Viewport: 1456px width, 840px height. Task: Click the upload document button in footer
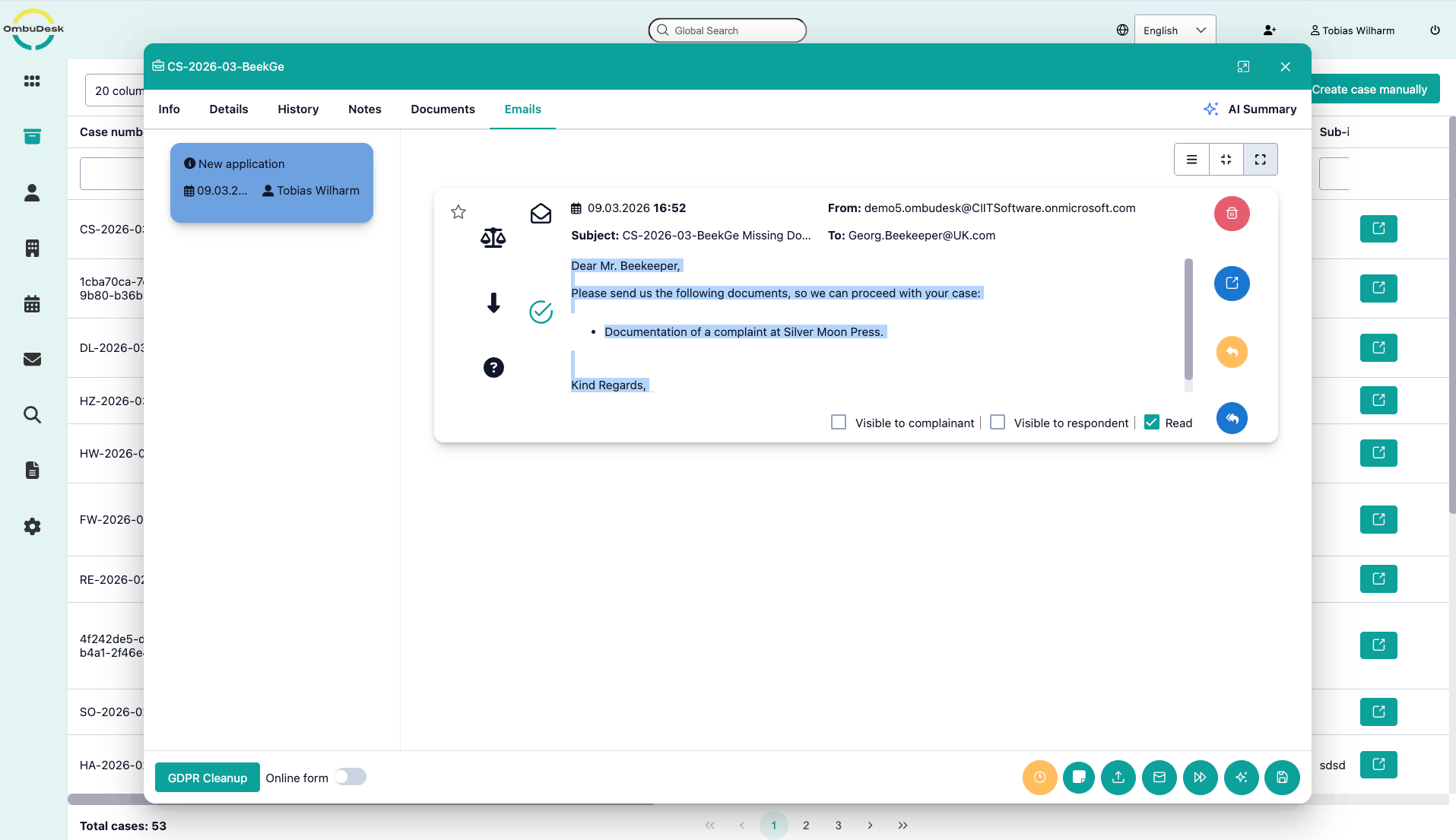tap(1118, 777)
